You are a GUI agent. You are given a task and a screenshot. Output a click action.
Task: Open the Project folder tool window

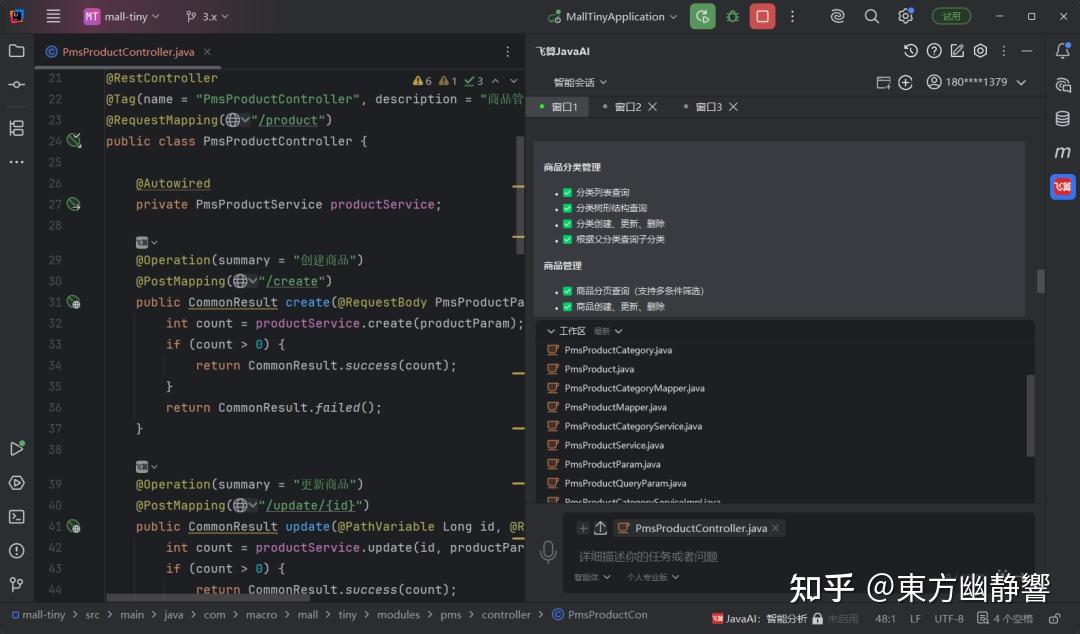point(17,50)
